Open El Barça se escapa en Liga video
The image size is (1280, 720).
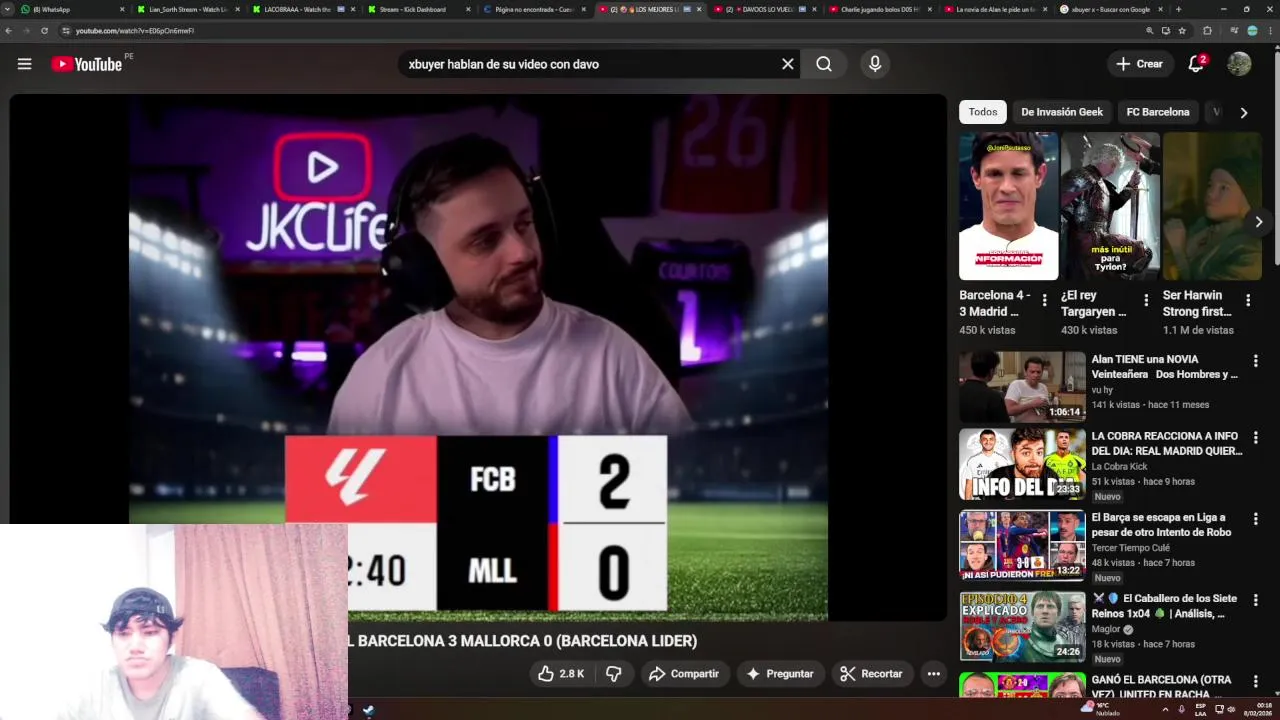point(1161,525)
